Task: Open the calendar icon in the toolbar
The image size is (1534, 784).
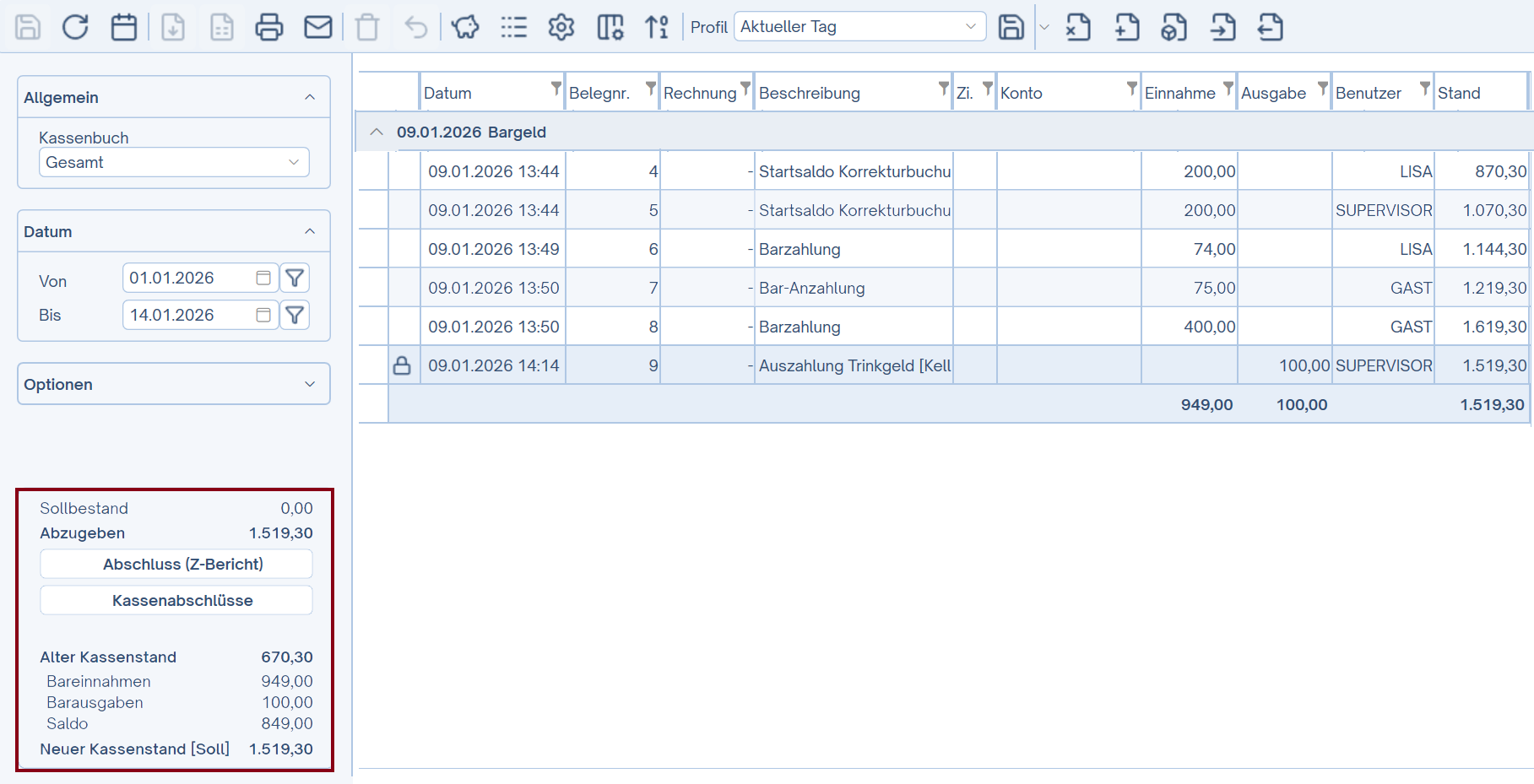Action: (x=124, y=27)
